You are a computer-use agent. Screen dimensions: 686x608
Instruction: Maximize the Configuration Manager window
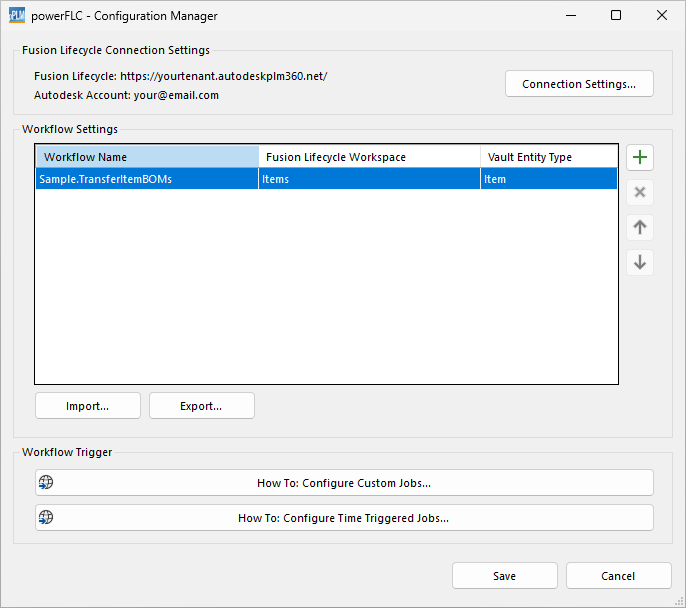[616, 16]
